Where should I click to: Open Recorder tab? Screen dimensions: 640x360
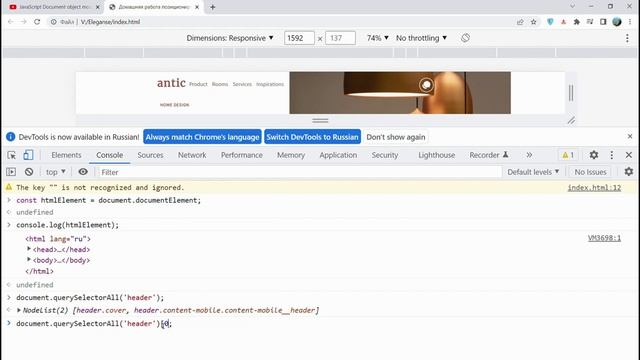[489, 155]
